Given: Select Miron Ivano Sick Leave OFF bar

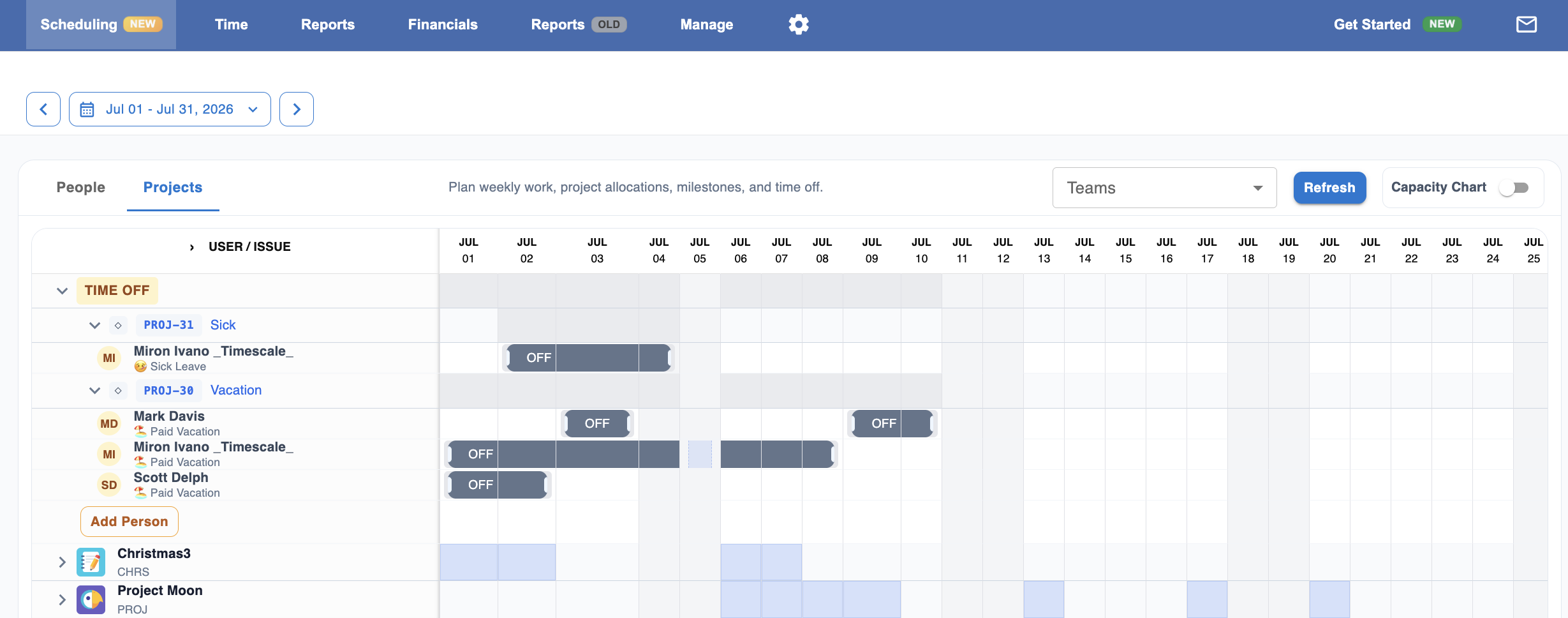Looking at the screenshot, I should click(588, 358).
